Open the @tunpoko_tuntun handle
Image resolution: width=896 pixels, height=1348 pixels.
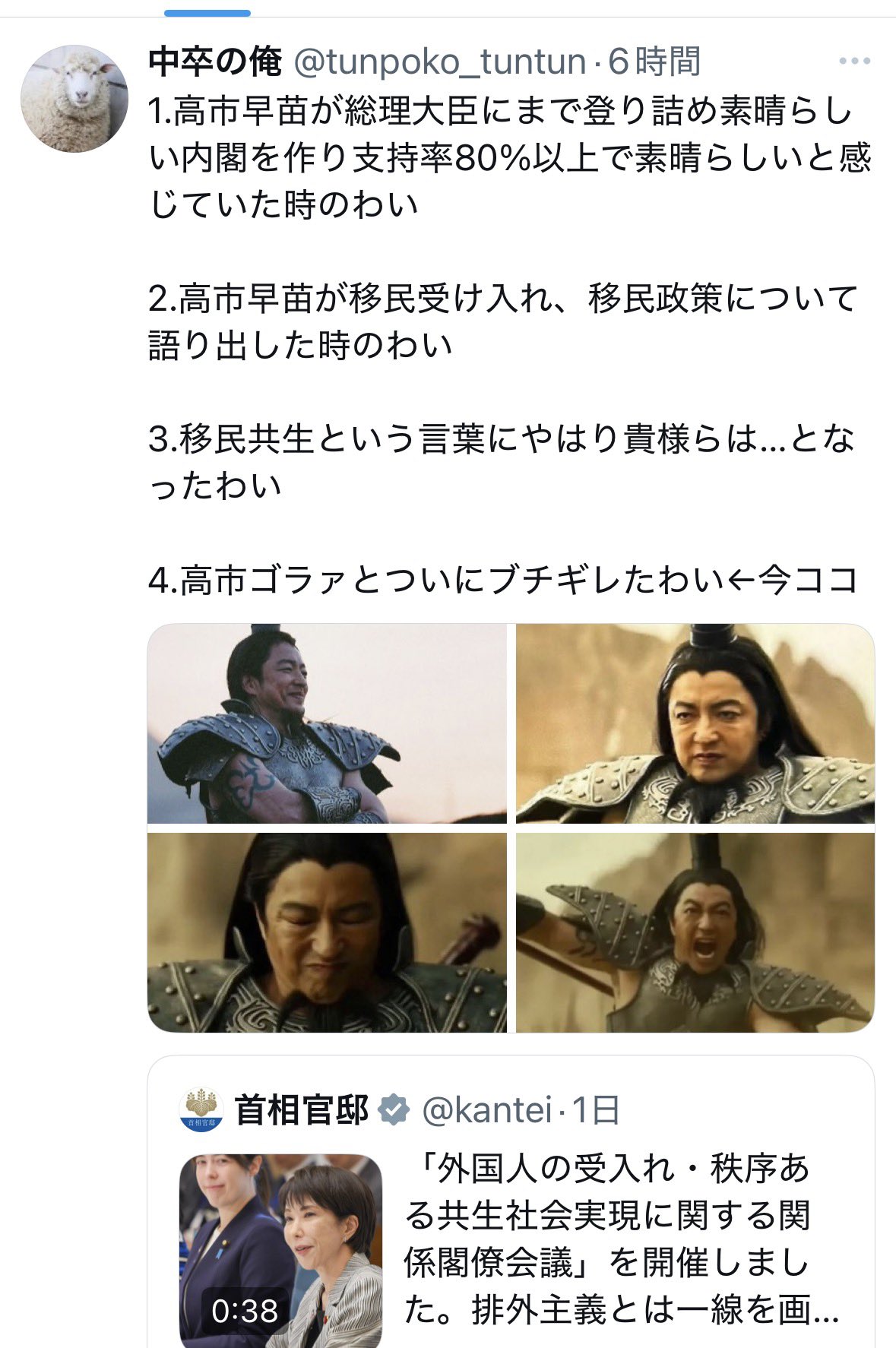click(x=440, y=62)
